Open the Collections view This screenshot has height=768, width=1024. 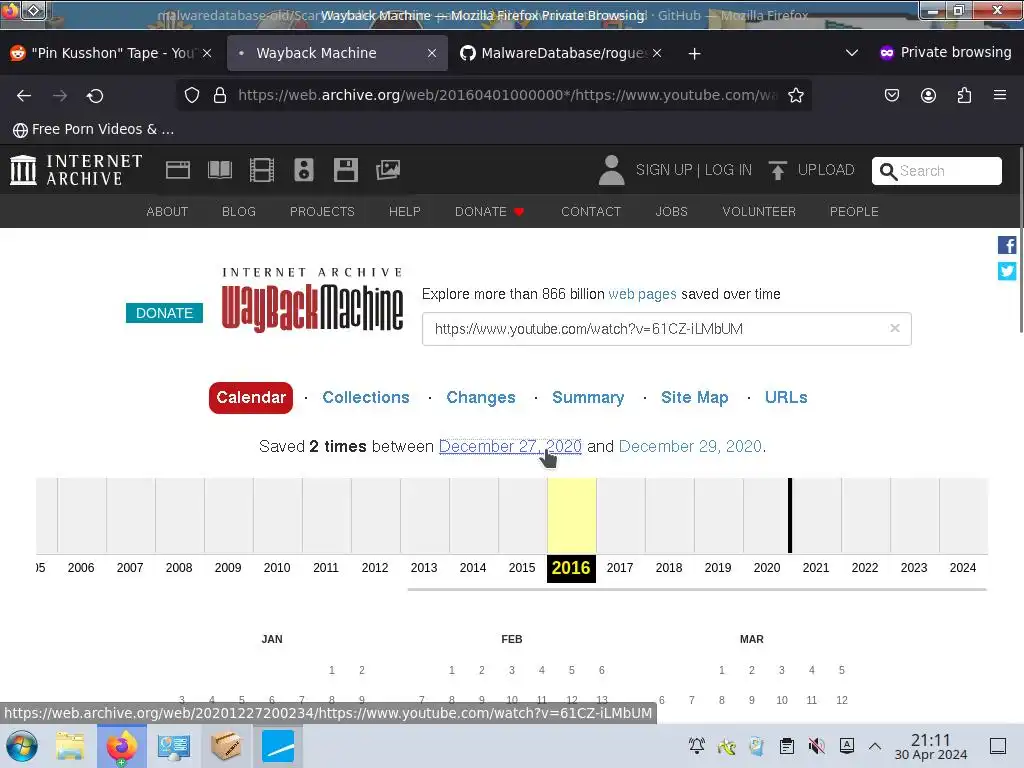click(x=366, y=397)
